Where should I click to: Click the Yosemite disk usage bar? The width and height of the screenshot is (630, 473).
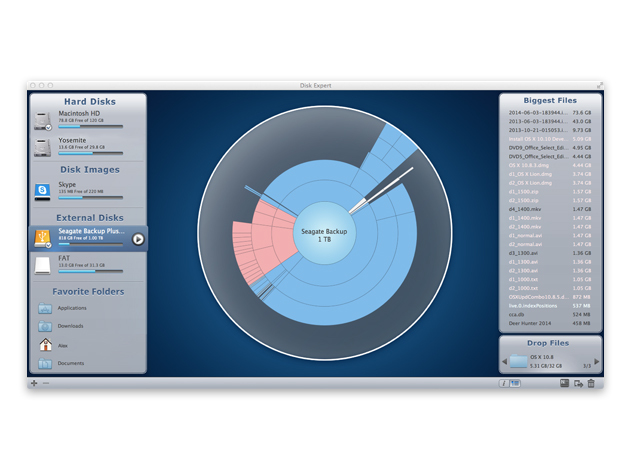90,153
